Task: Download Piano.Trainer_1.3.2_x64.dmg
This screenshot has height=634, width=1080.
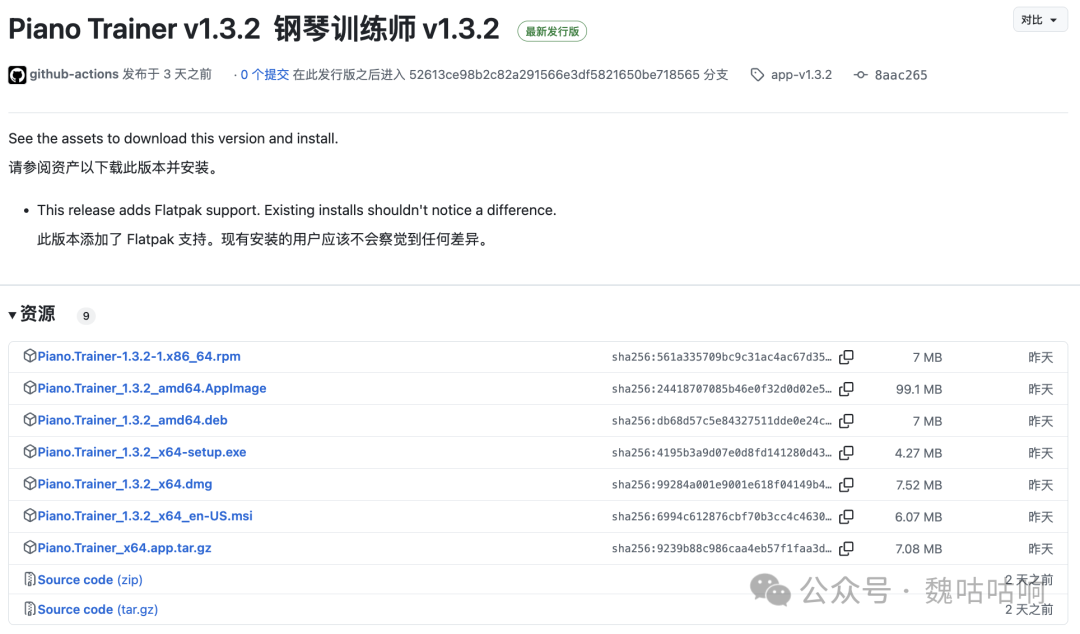Action: click(x=125, y=484)
